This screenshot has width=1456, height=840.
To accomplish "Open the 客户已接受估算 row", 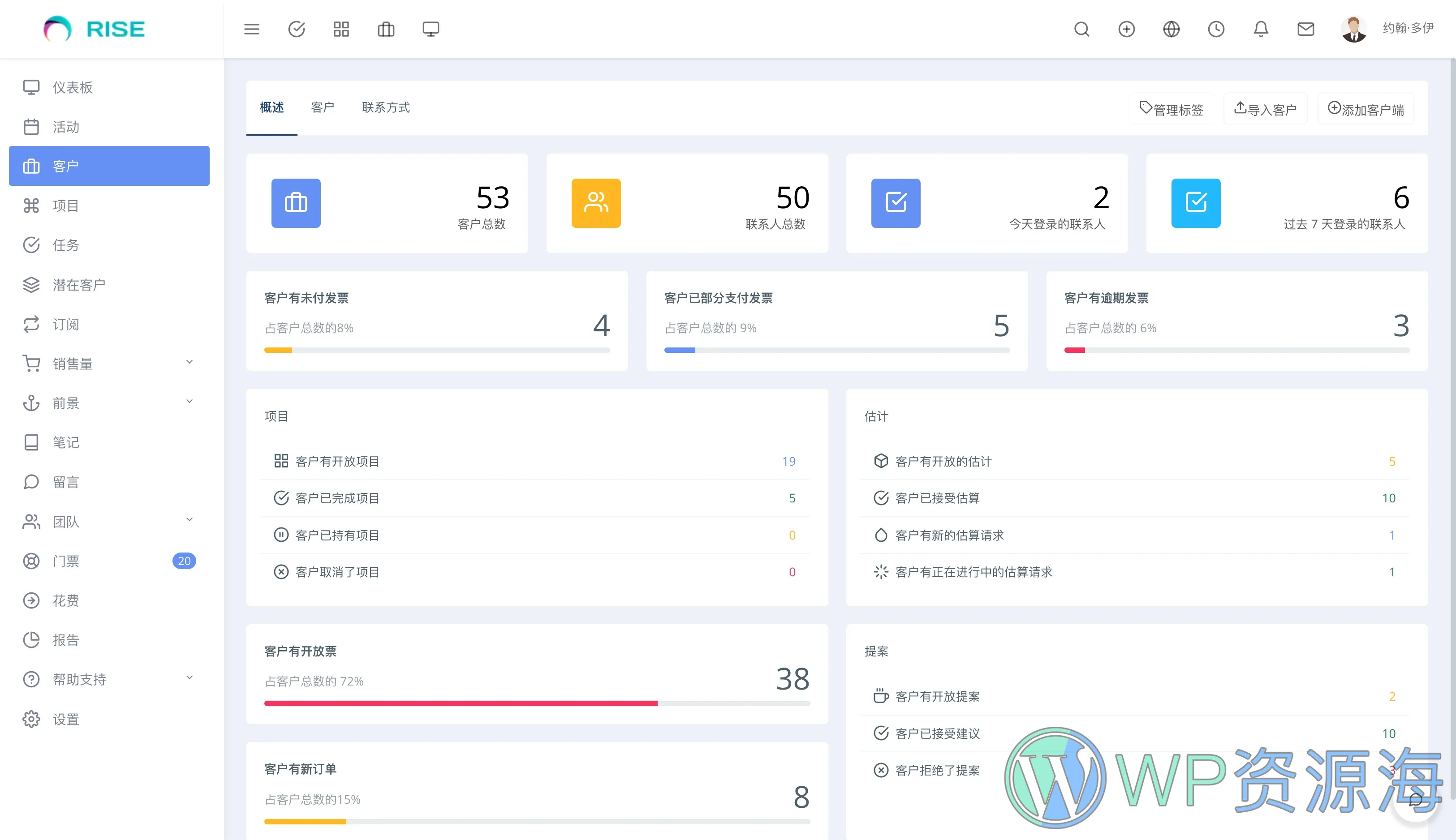I will click(x=1135, y=498).
